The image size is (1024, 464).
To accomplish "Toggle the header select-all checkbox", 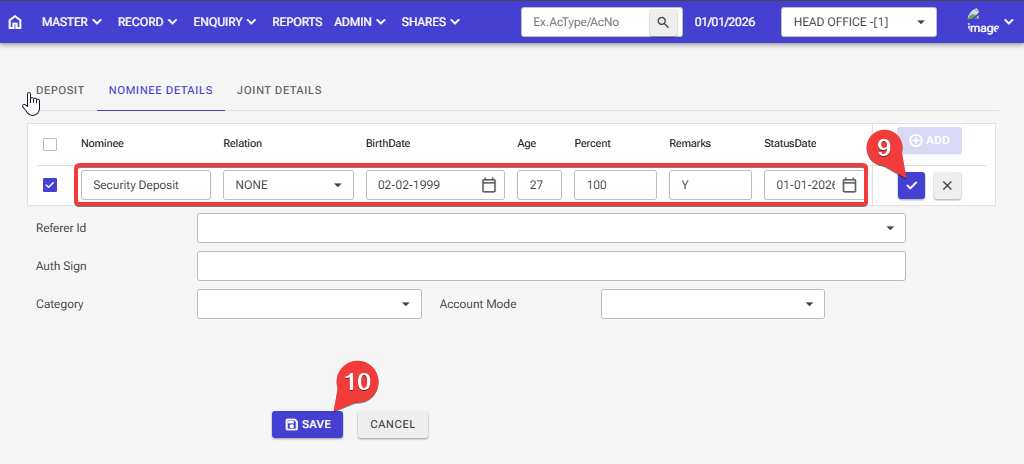I will (x=50, y=144).
